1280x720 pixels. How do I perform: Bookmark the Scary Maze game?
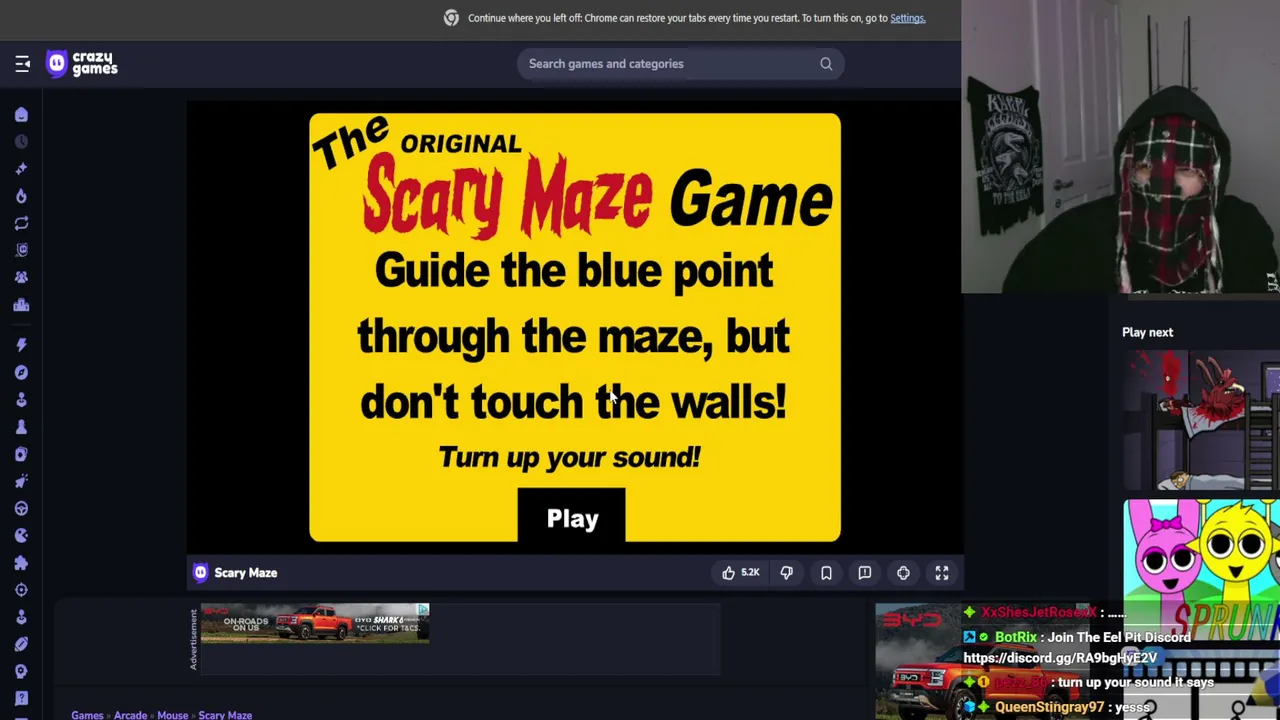pos(826,573)
